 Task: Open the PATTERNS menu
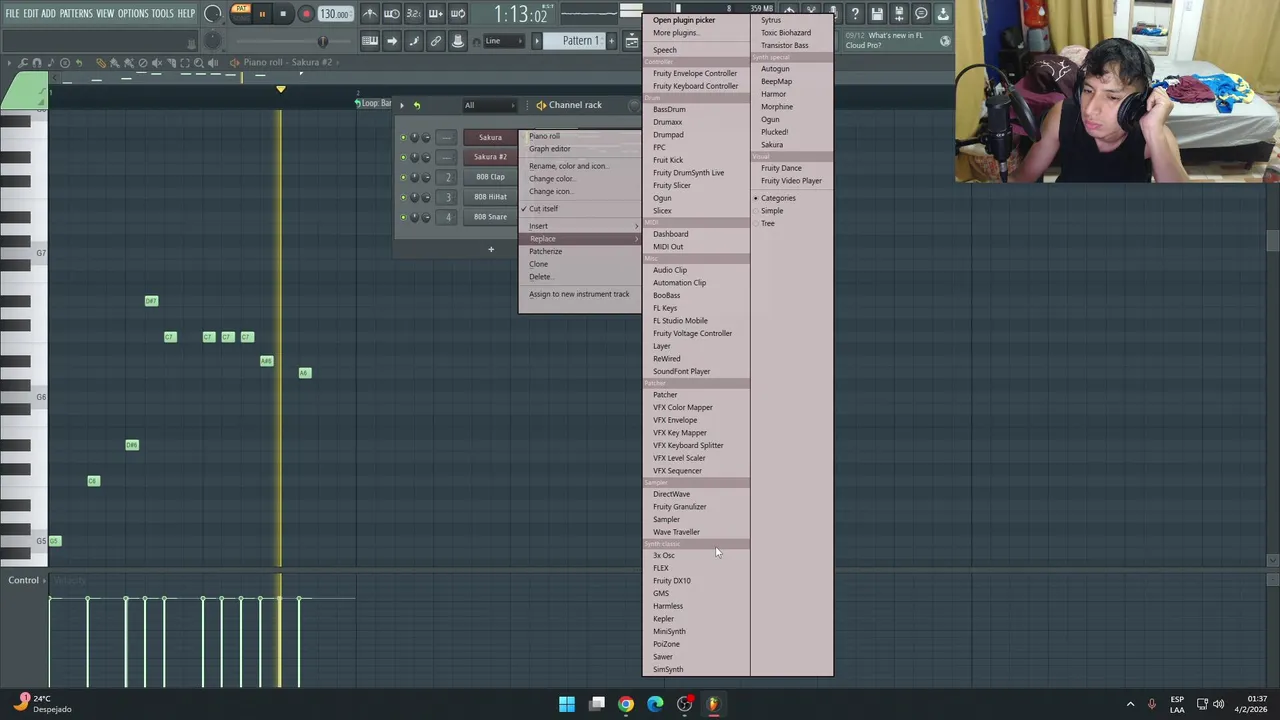coord(76,14)
